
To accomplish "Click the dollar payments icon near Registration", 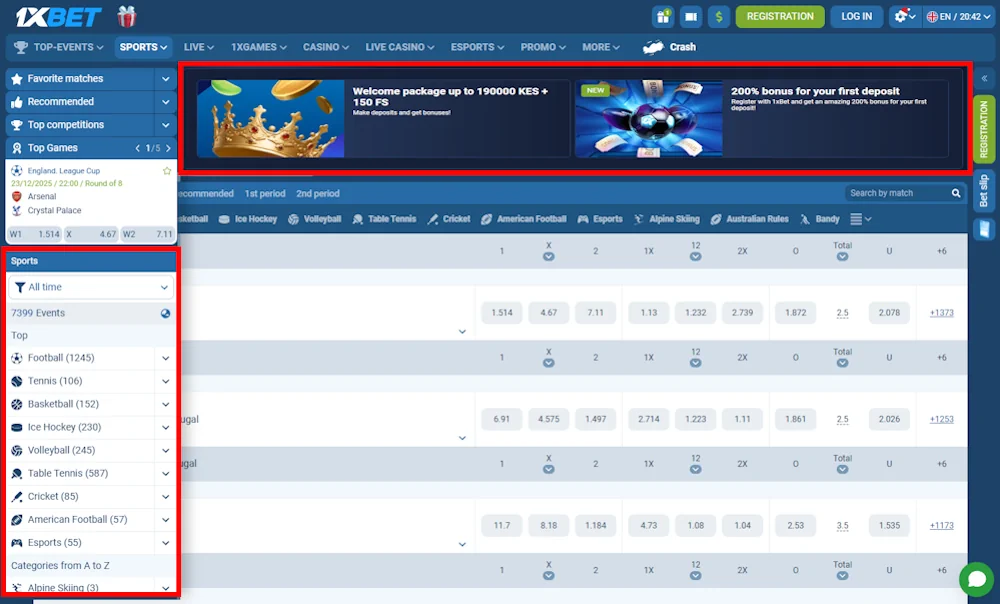I will point(719,16).
